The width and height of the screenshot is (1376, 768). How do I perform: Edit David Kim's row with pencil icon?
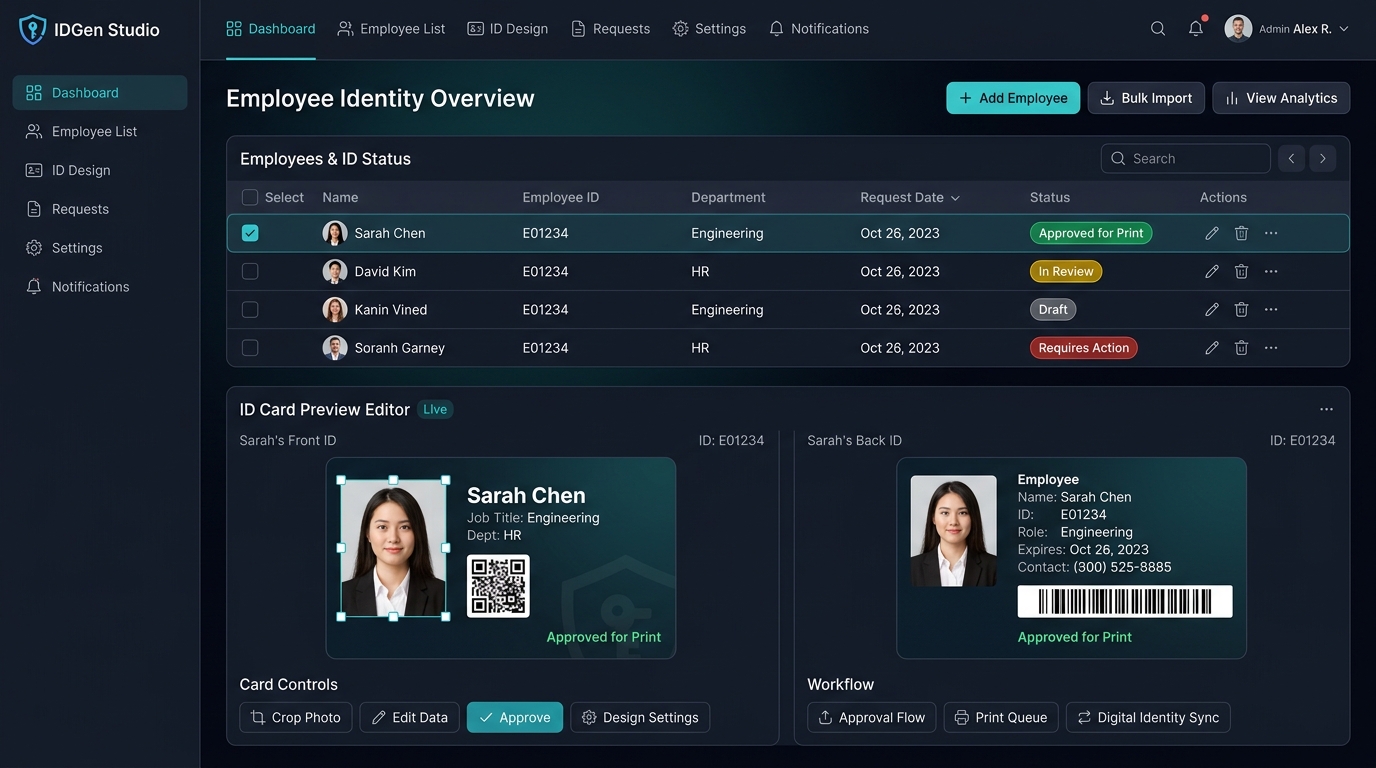pyautogui.click(x=1212, y=271)
